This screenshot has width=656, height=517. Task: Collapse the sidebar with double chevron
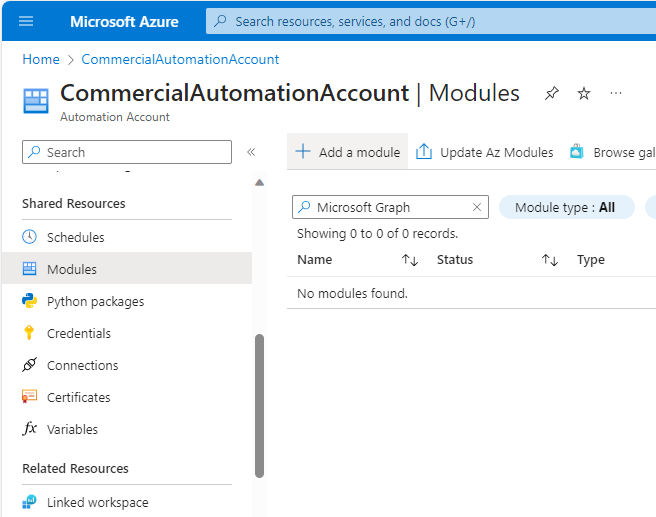coord(251,152)
